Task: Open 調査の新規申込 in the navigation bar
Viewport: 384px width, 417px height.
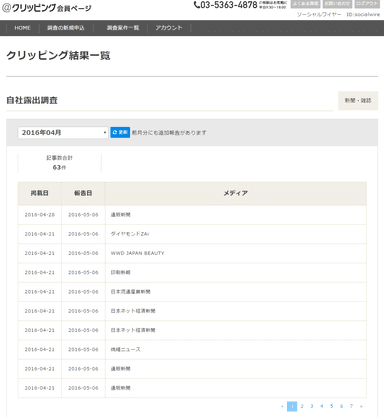Action: 66,28
